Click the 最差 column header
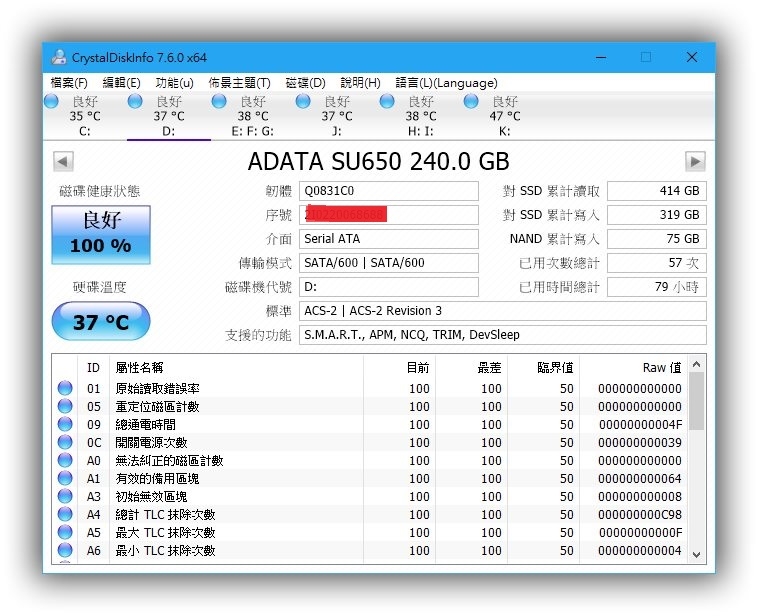The image size is (758, 616). 471,367
